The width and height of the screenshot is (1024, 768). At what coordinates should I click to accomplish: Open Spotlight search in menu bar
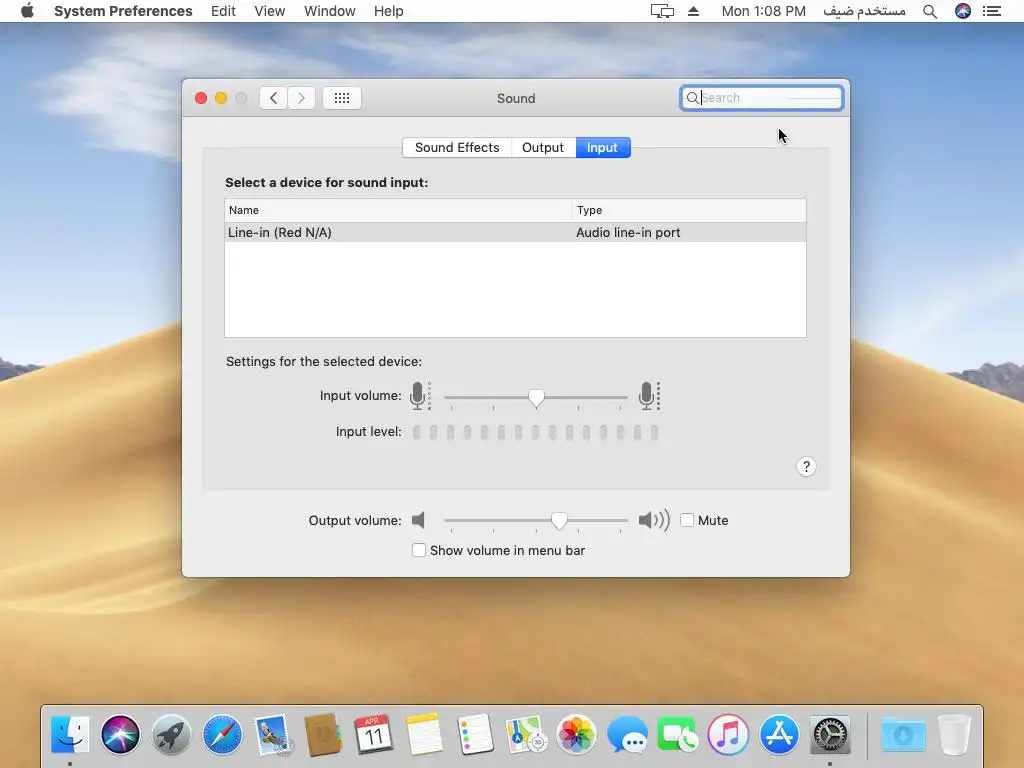click(x=930, y=11)
